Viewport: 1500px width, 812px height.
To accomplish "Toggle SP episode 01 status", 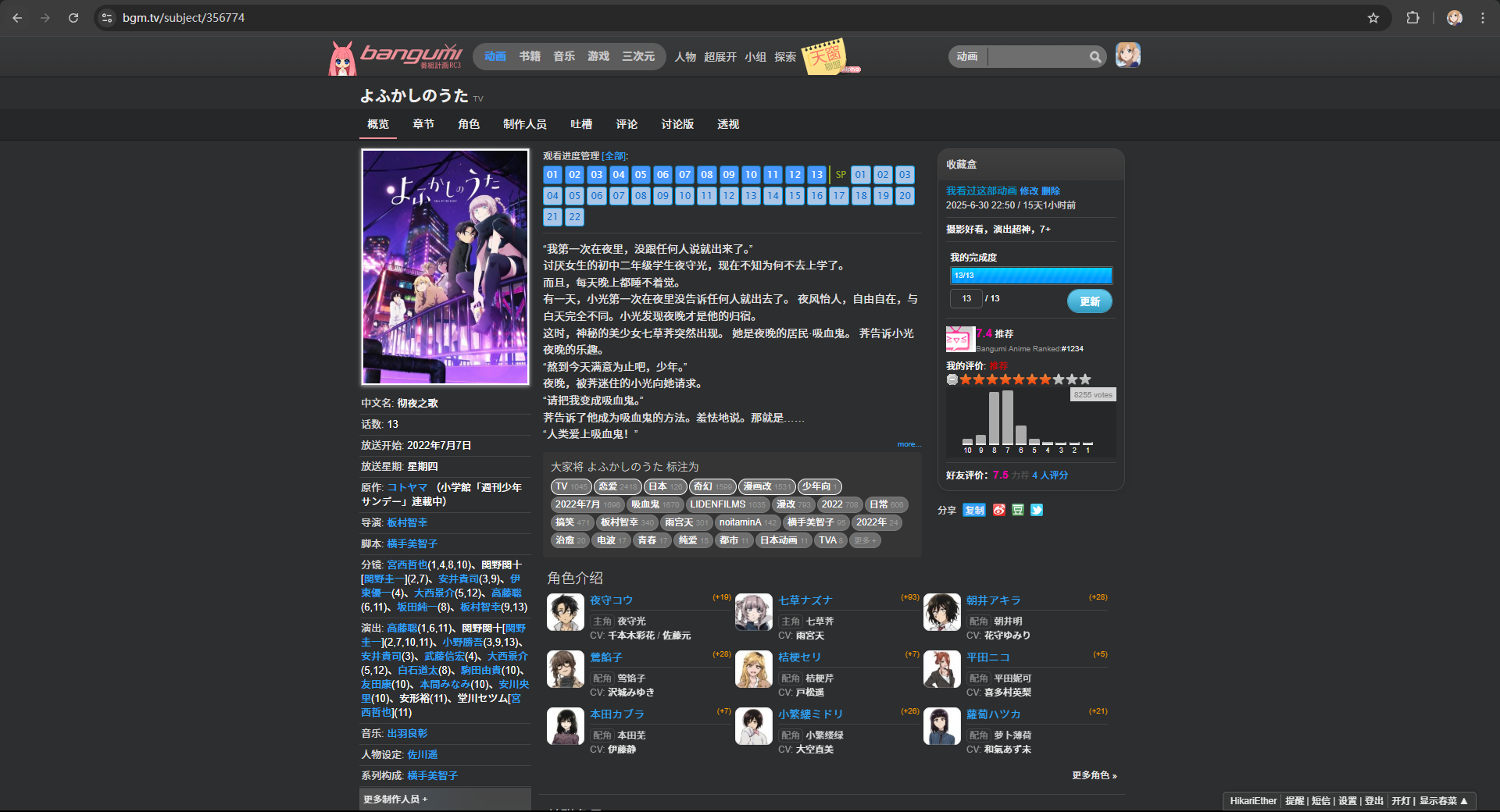I will (x=860, y=175).
